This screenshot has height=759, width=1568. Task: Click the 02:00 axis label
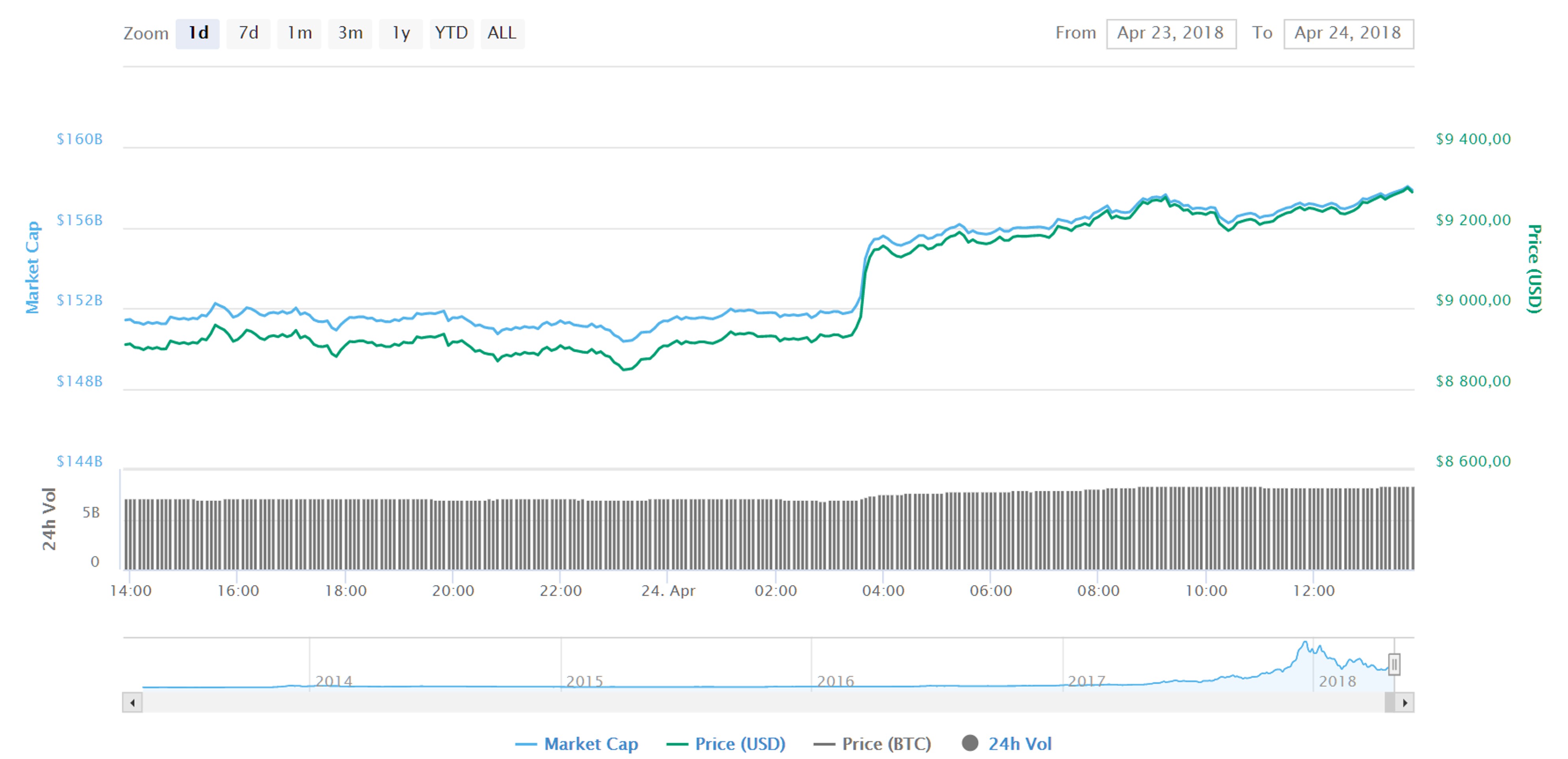coord(776,590)
